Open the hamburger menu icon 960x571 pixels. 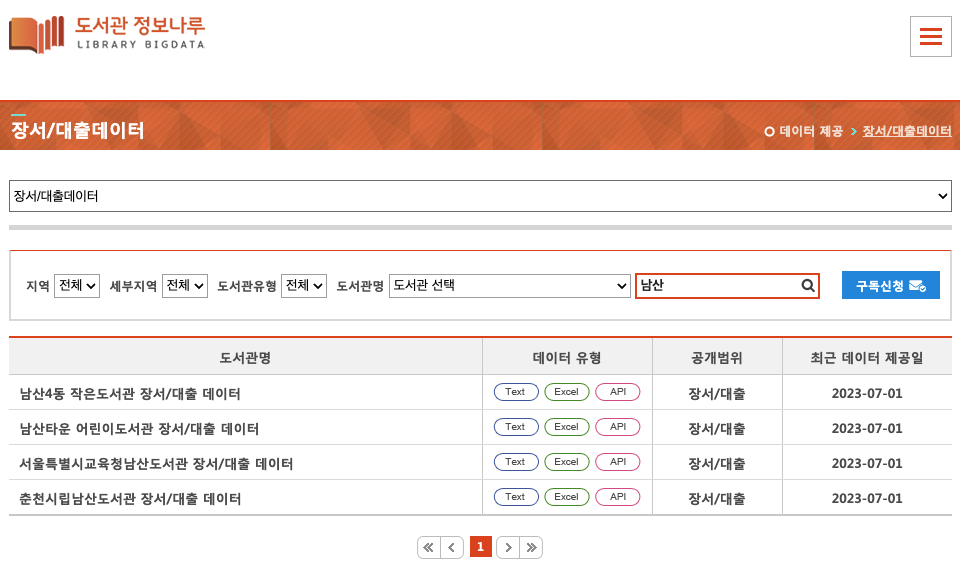point(931,37)
